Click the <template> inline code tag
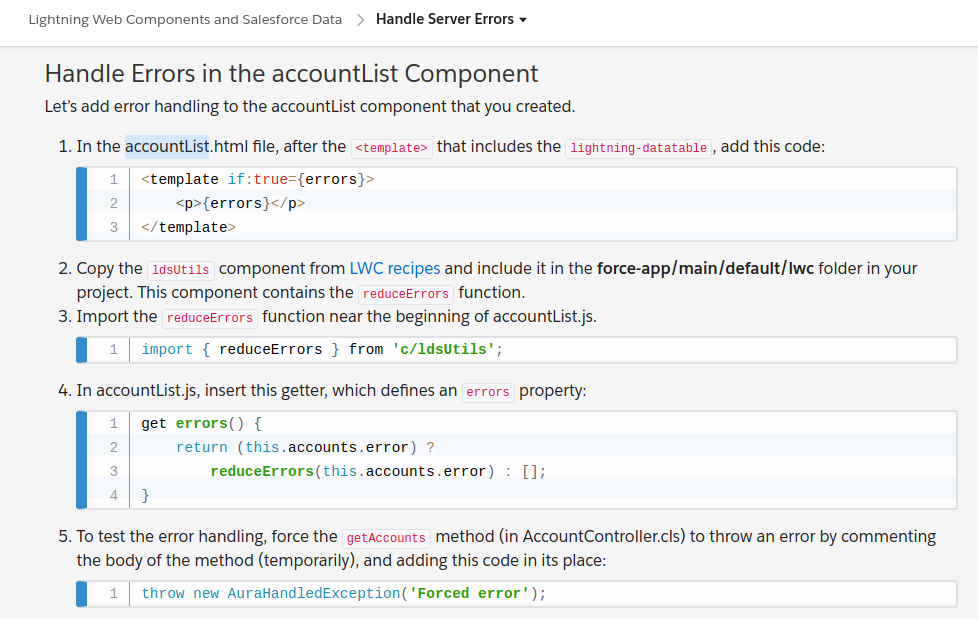Image resolution: width=978 pixels, height=619 pixels. pos(391,147)
